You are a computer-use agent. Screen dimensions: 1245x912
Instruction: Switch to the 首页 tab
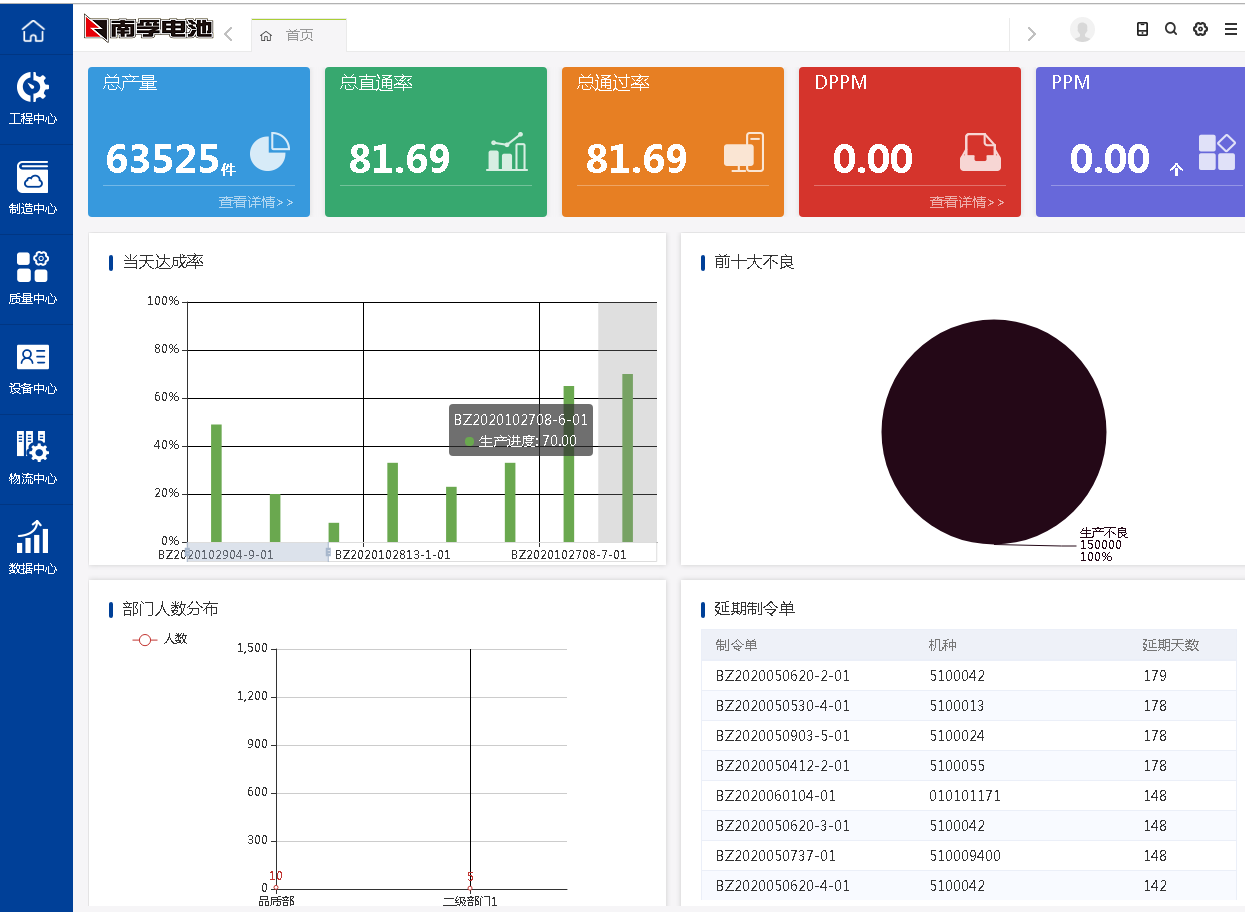coord(297,33)
